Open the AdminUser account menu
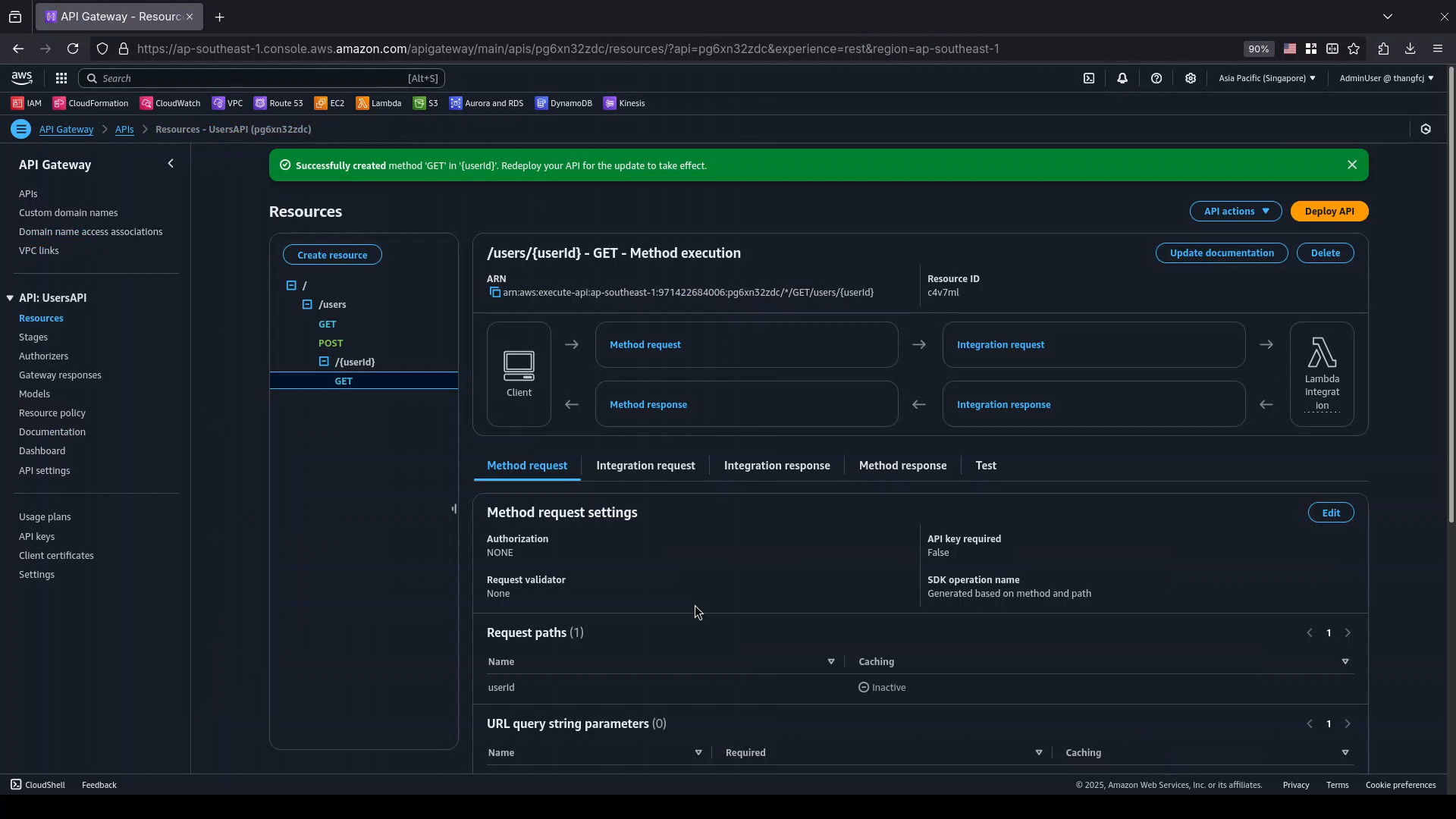 (1386, 78)
